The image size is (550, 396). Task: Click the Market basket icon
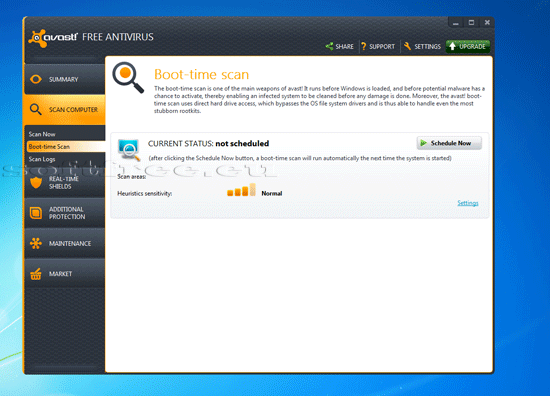(x=36, y=274)
